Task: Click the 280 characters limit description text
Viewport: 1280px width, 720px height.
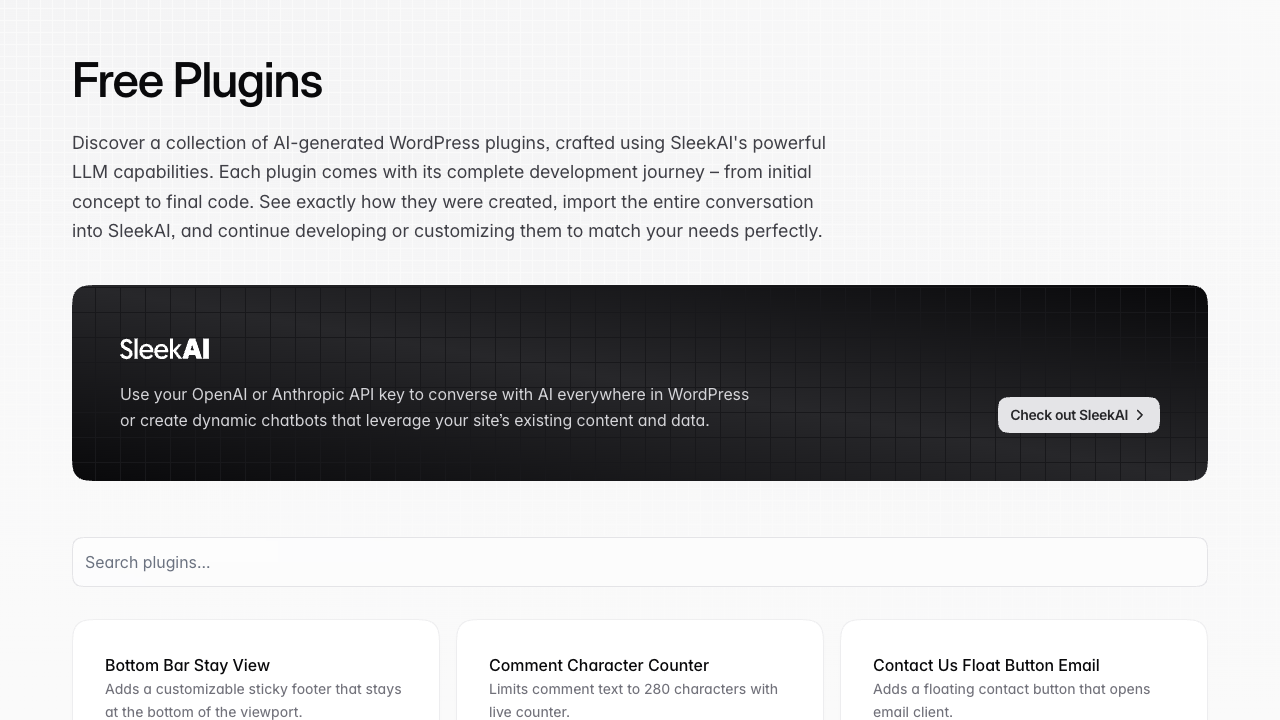Action: point(633,700)
